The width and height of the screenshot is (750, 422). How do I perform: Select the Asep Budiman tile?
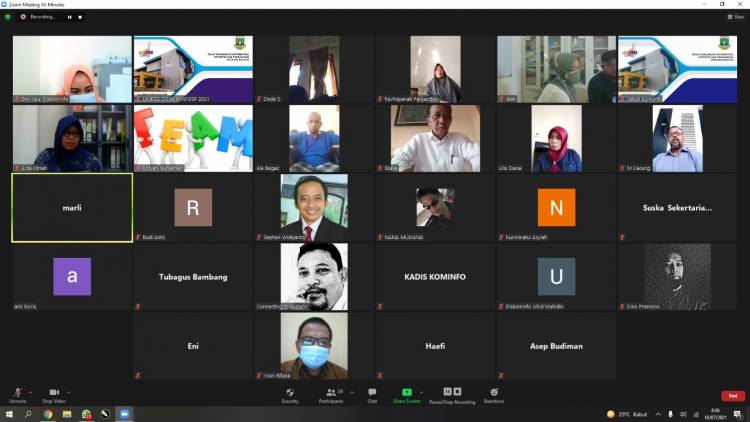pyautogui.click(x=556, y=346)
